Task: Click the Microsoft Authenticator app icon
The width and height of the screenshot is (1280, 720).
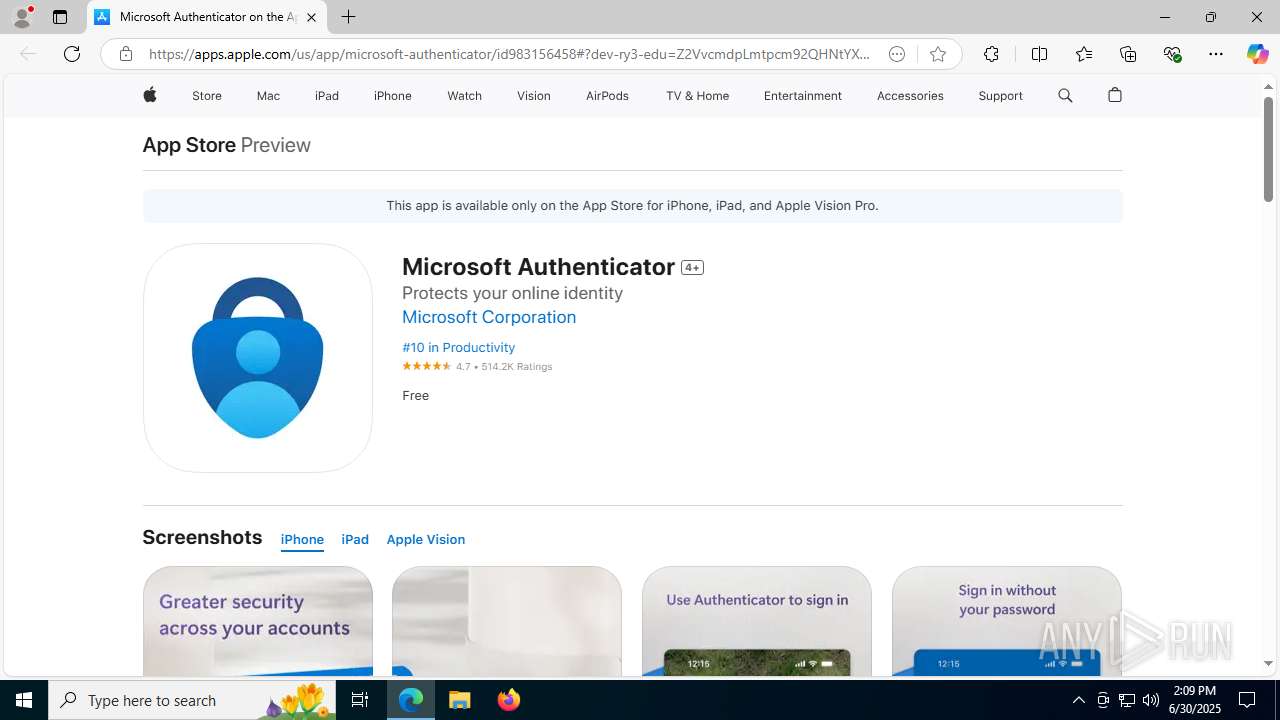Action: click(258, 358)
